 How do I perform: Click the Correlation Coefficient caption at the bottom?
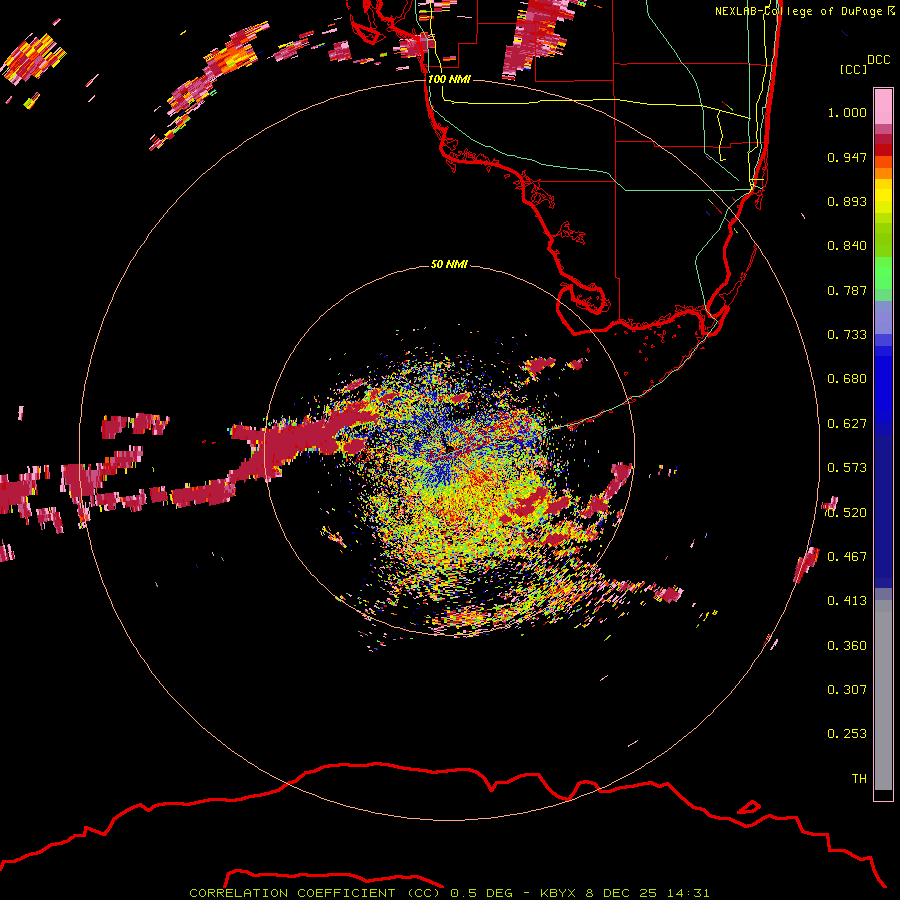pyautogui.click(x=449, y=893)
